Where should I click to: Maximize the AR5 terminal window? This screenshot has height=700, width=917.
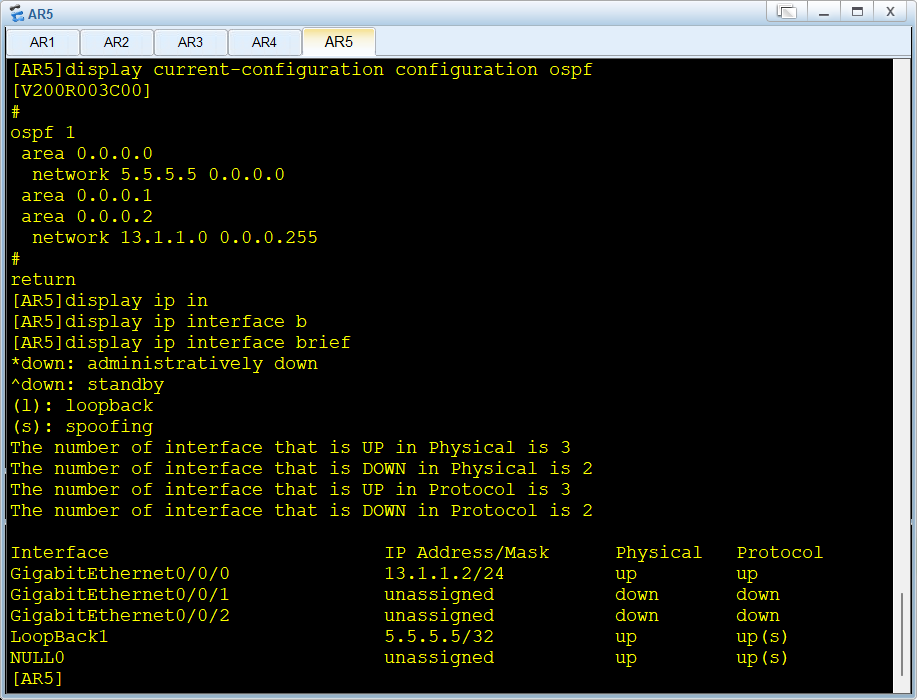tap(857, 12)
